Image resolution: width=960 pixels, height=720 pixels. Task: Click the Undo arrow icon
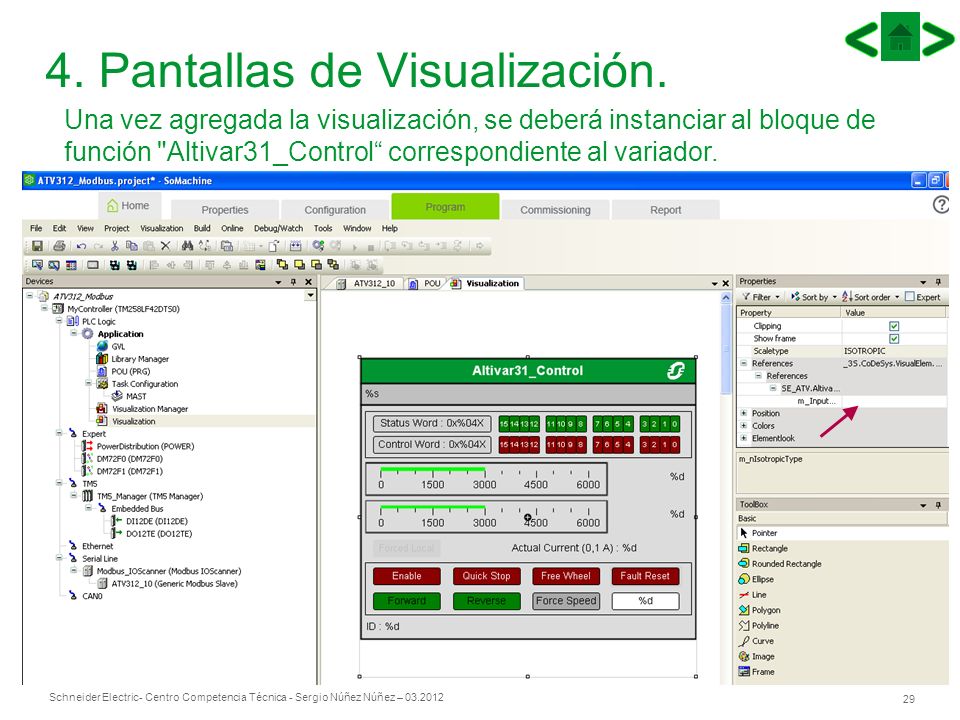click(81, 246)
